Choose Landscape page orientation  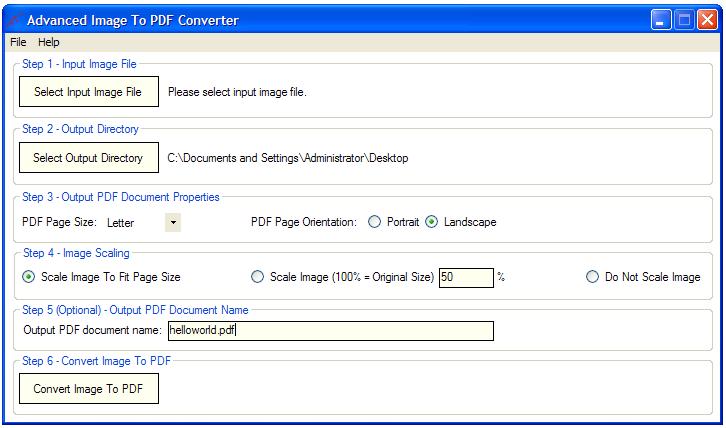432,222
